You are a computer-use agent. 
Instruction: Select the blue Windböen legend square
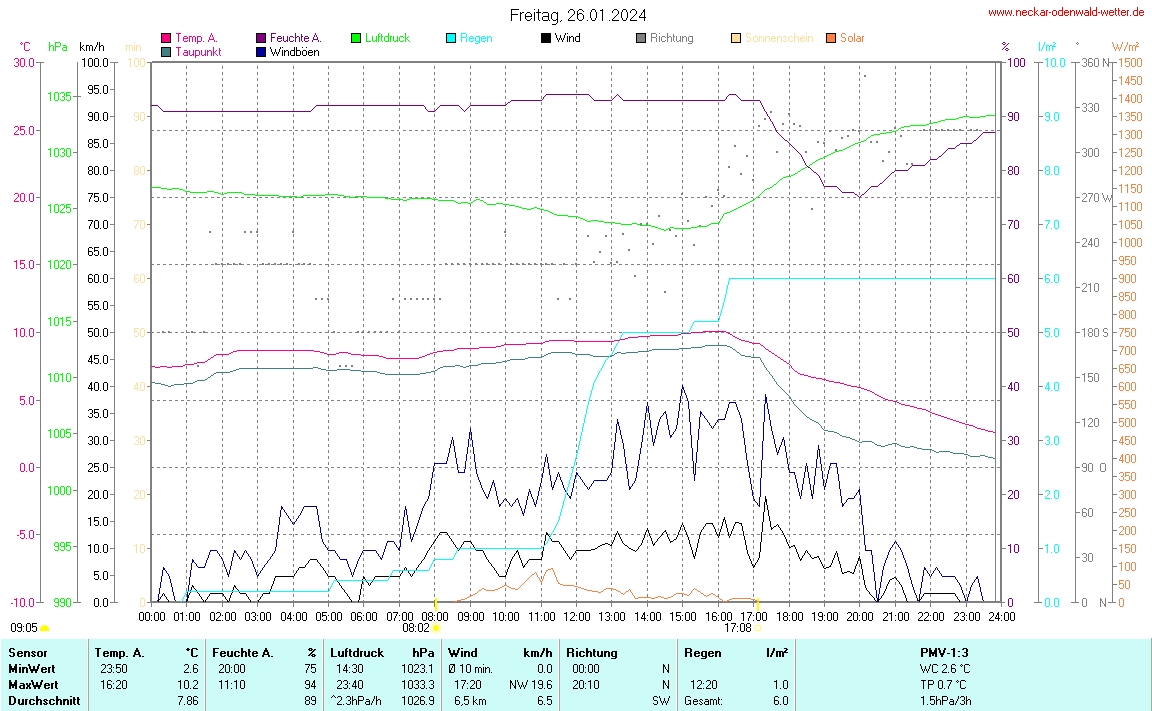261,51
